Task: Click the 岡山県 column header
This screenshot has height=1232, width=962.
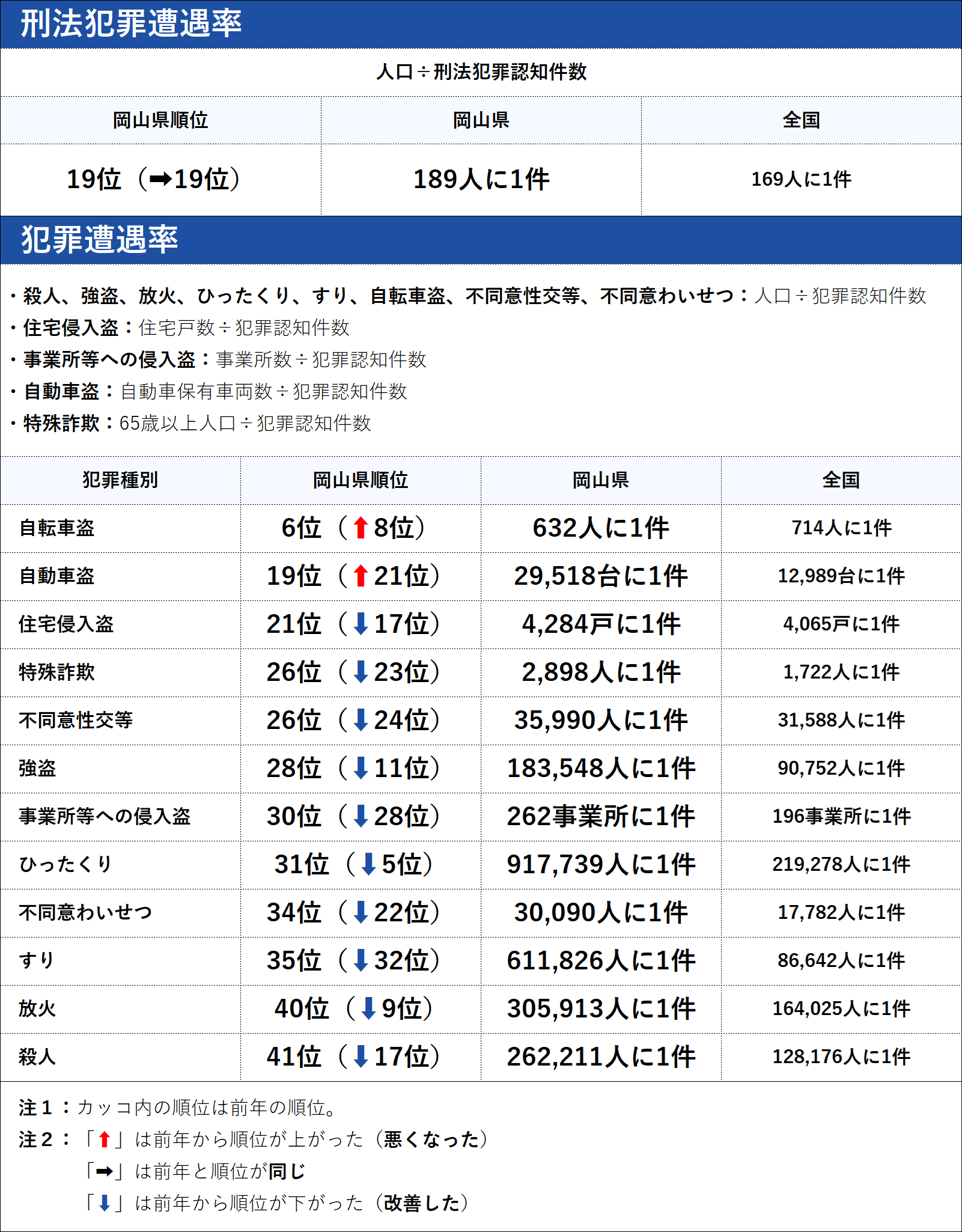Action: [601, 480]
